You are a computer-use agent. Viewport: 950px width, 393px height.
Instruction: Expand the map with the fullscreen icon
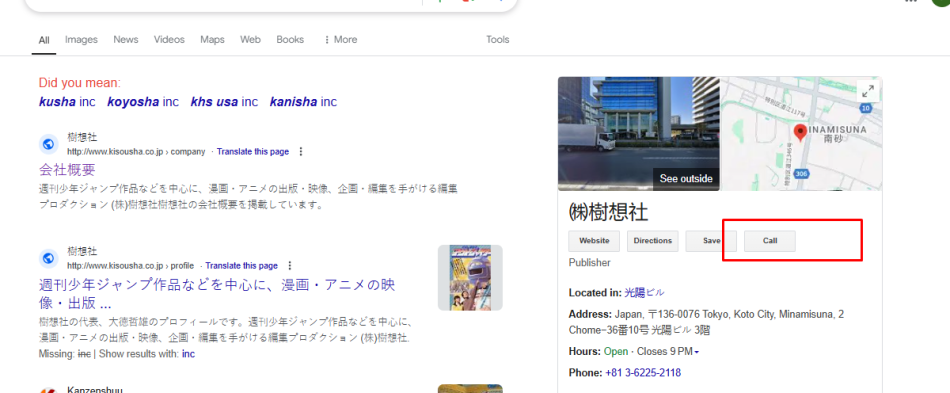click(868, 91)
